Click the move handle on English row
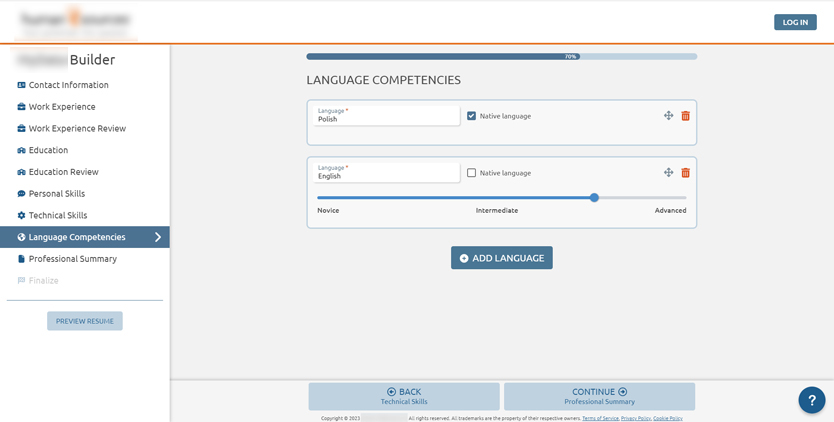Screen dimensions: 834x422 coord(668,173)
